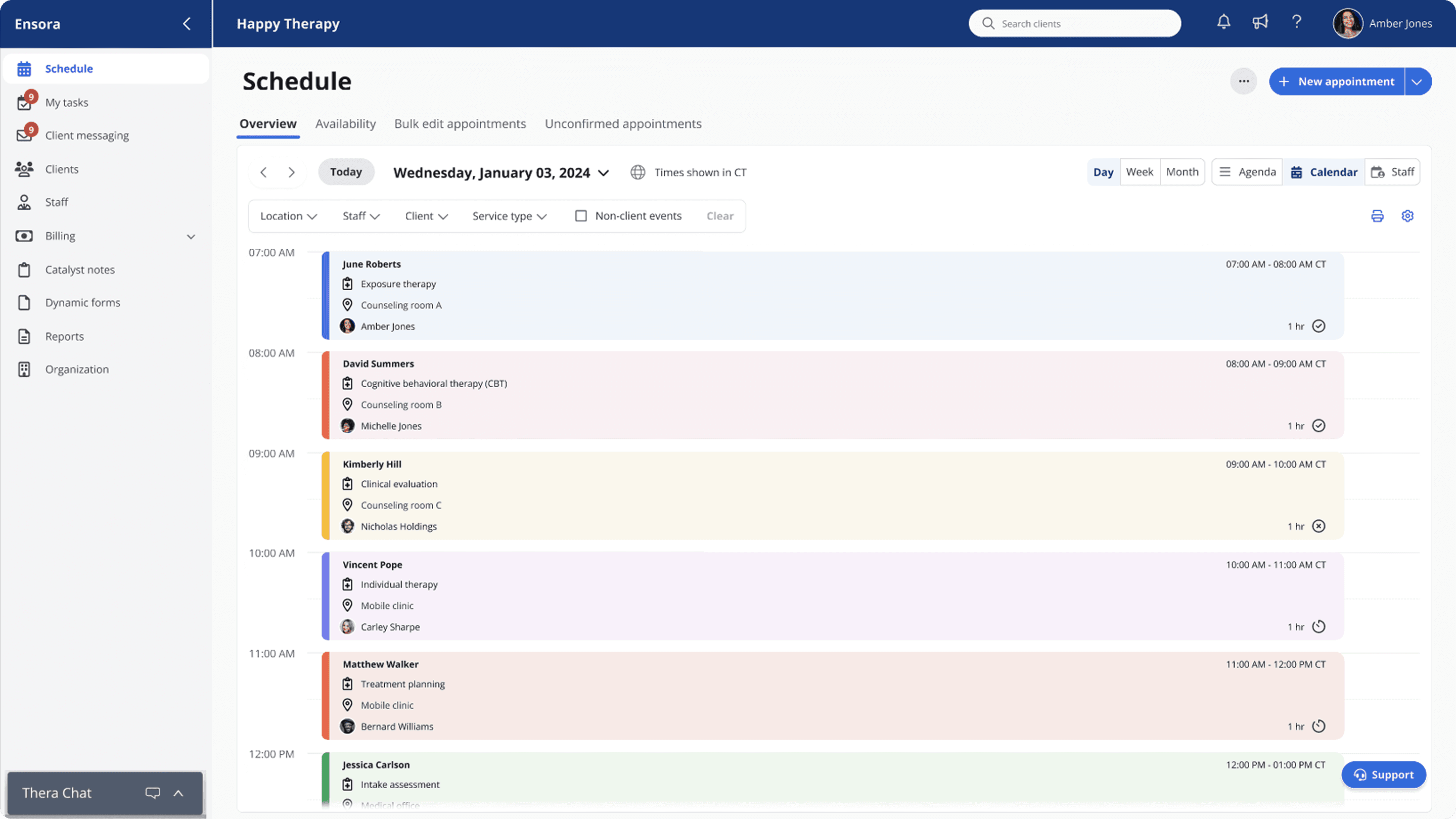
Task: Switch to the Unconfirmed appointments tab
Action: (x=623, y=124)
